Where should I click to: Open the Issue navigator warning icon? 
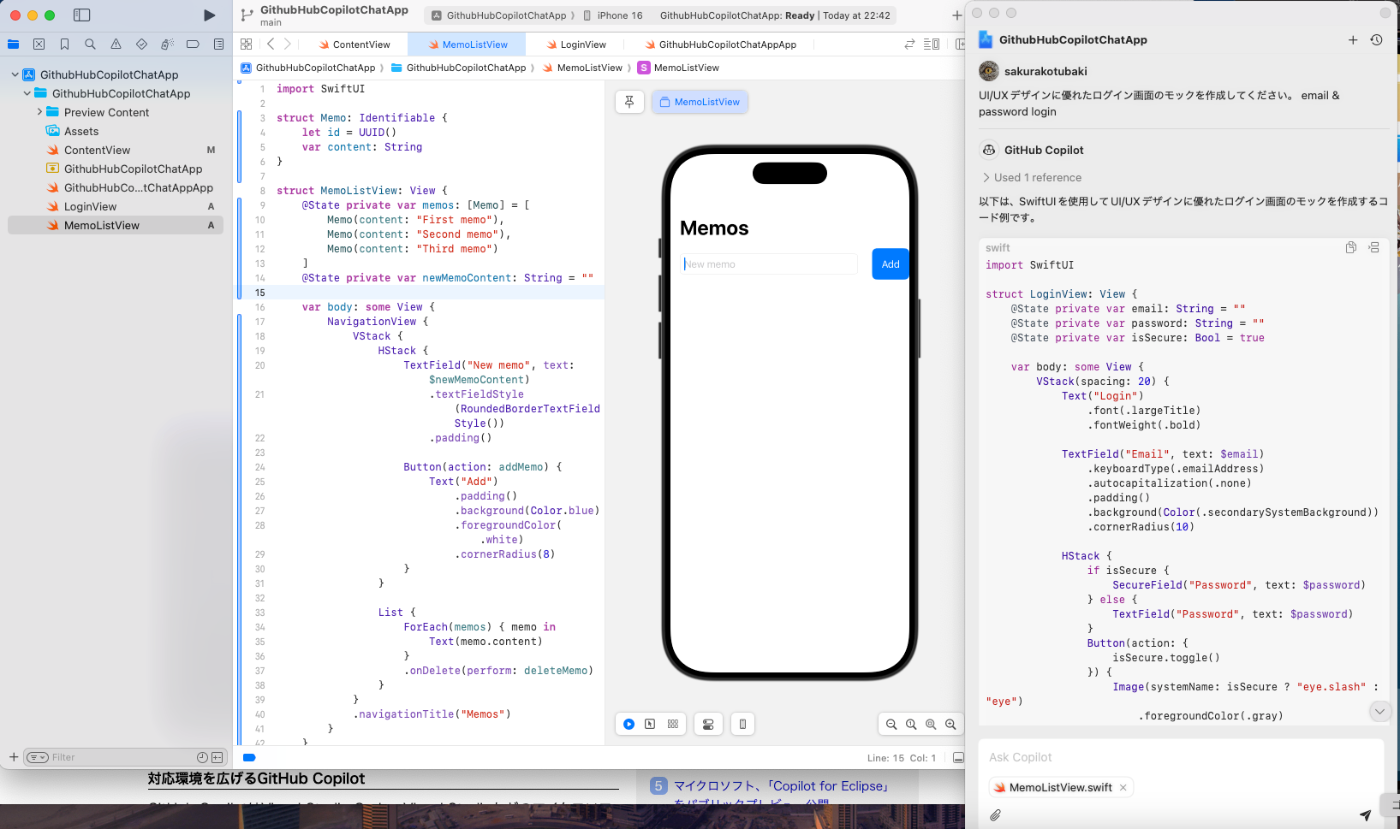[116, 44]
